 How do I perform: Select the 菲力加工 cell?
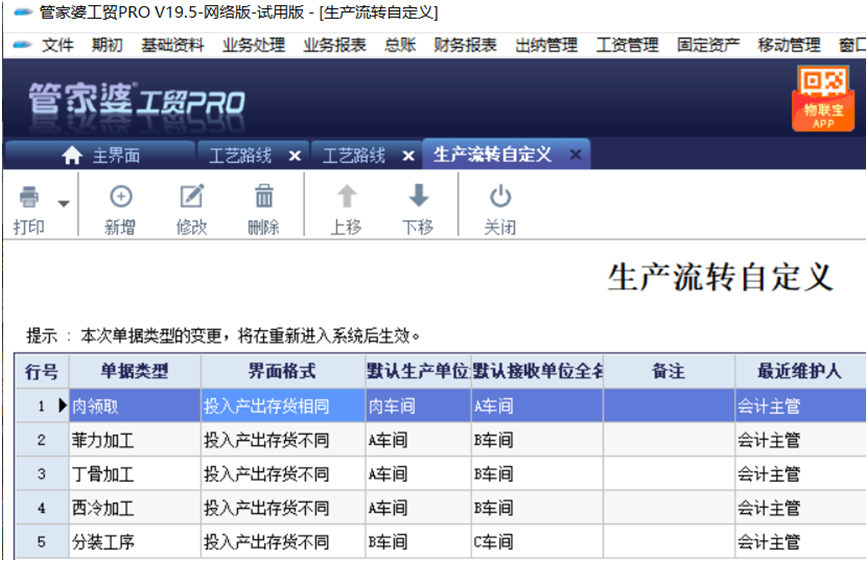click(x=135, y=440)
